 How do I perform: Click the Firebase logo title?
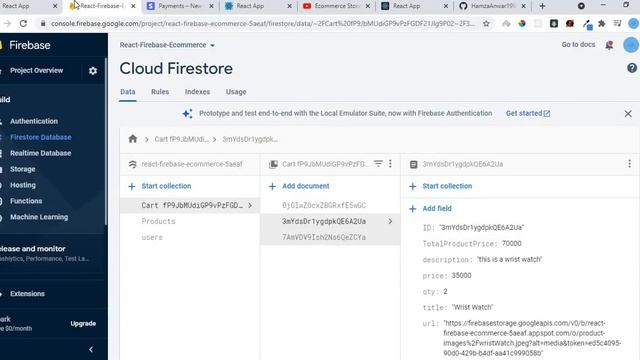tap(29, 45)
